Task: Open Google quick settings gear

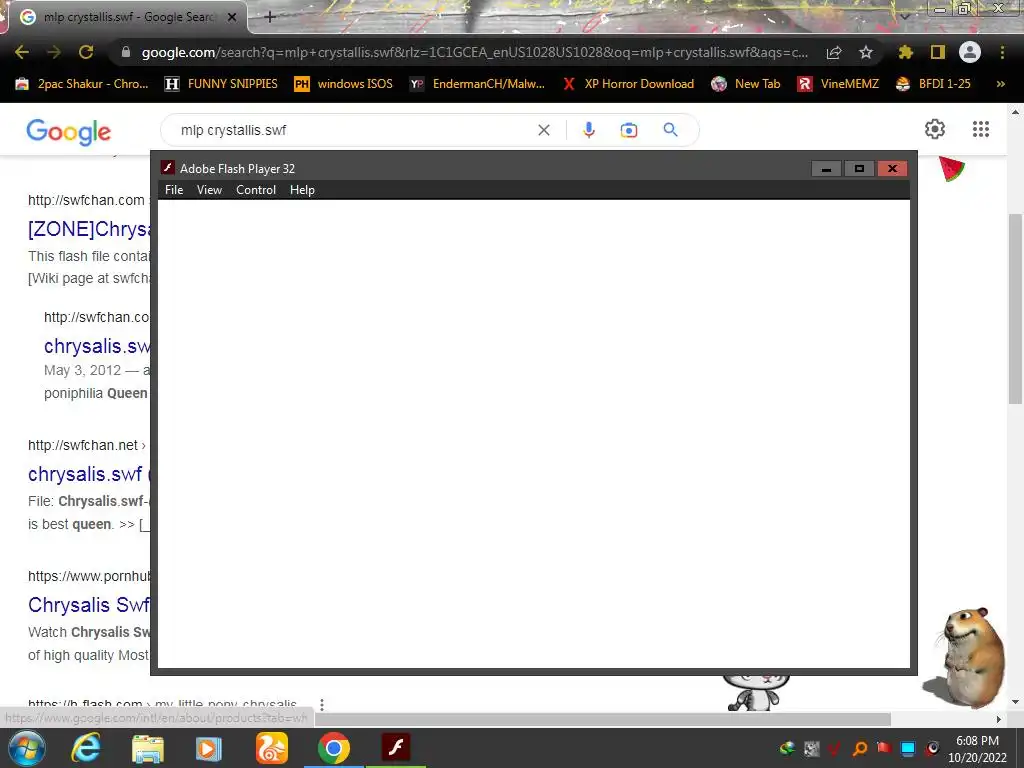Action: [935, 129]
